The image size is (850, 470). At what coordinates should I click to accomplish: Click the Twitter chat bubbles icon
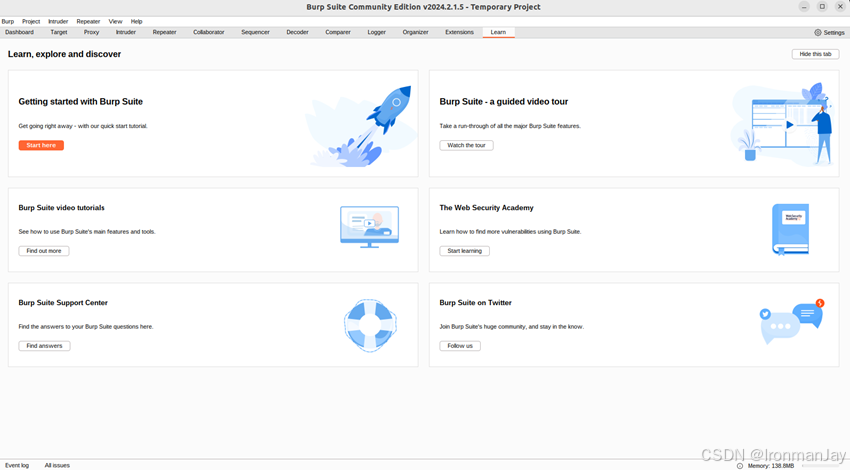[792, 321]
